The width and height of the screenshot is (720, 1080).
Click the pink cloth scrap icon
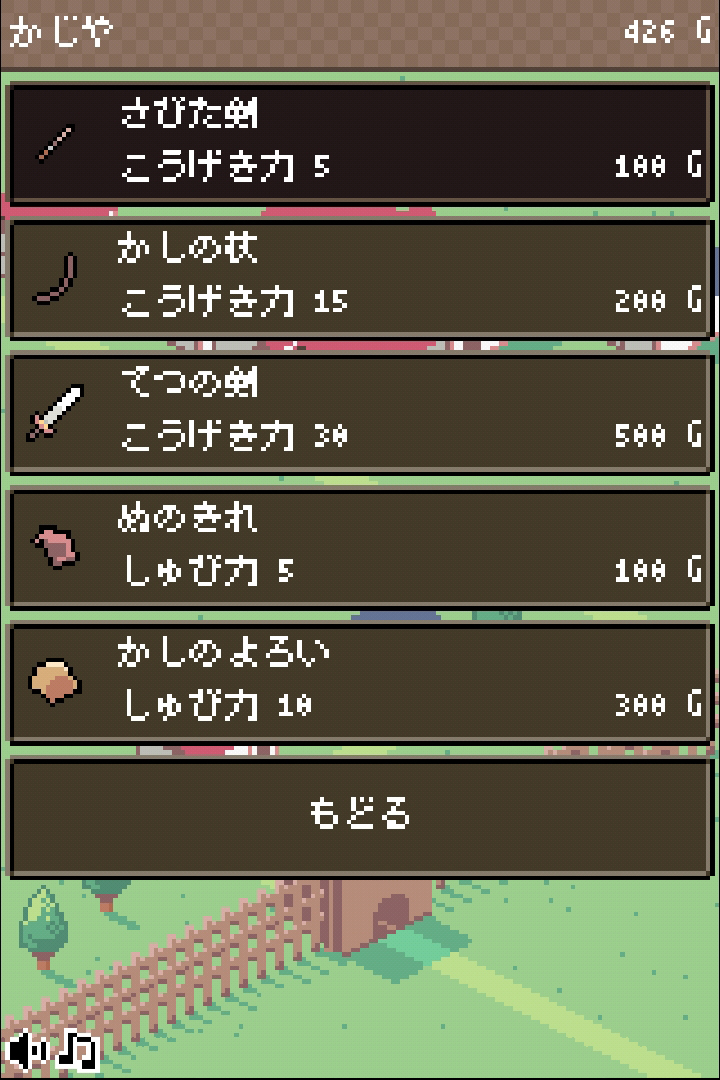(x=55, y=547)
